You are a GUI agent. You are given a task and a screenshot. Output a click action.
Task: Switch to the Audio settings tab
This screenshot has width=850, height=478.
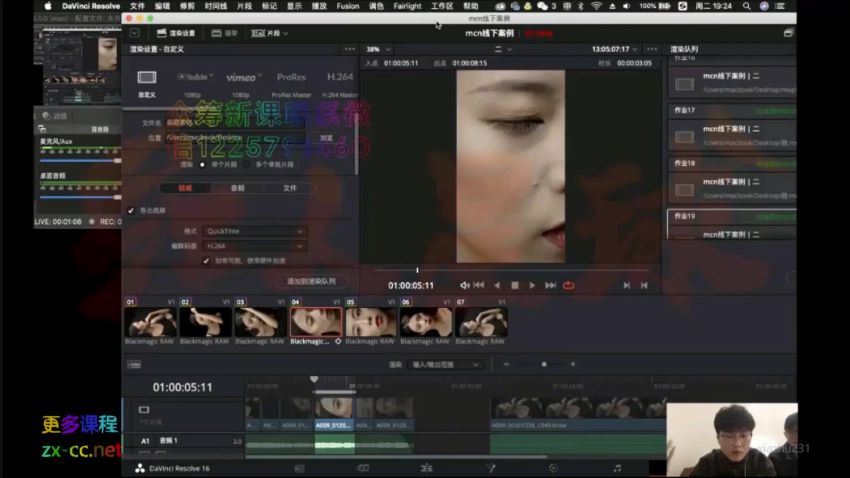click(237, 188)
